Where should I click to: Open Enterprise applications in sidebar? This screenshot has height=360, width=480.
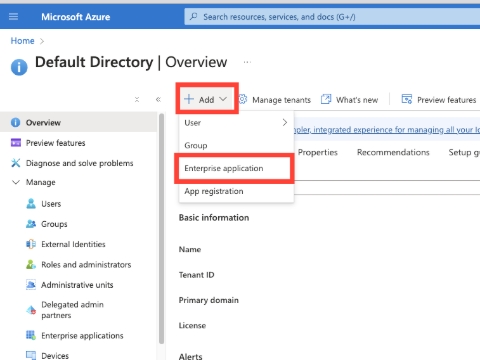[82, 336]
